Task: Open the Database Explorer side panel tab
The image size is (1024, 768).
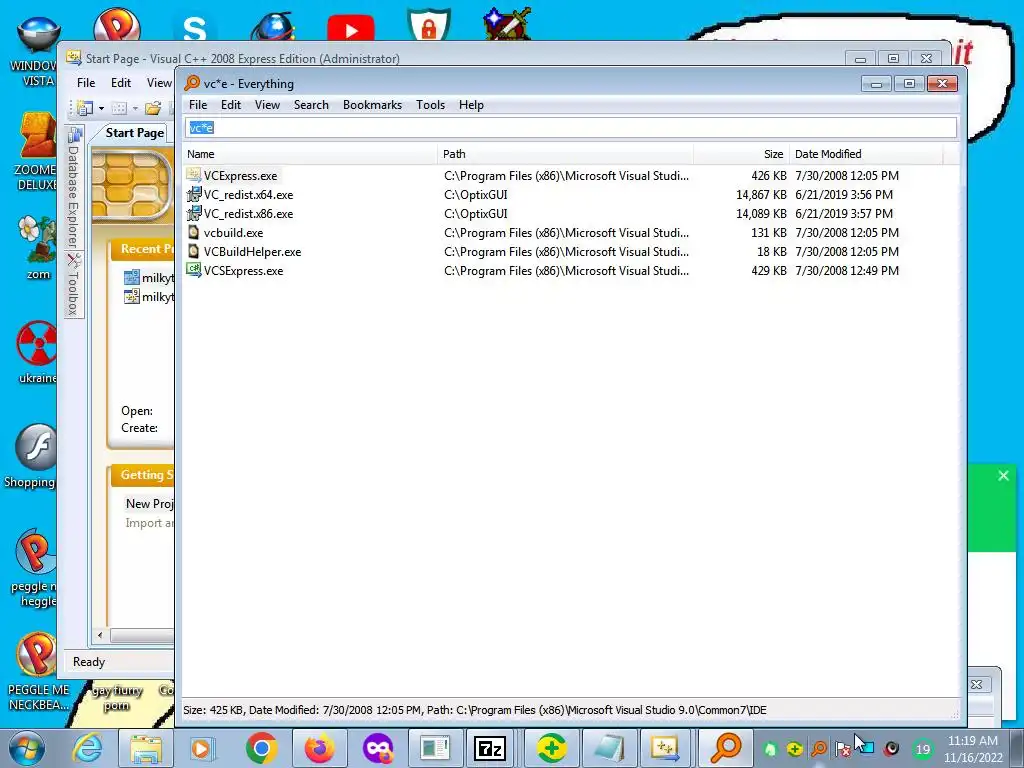Action: [74, 188]
